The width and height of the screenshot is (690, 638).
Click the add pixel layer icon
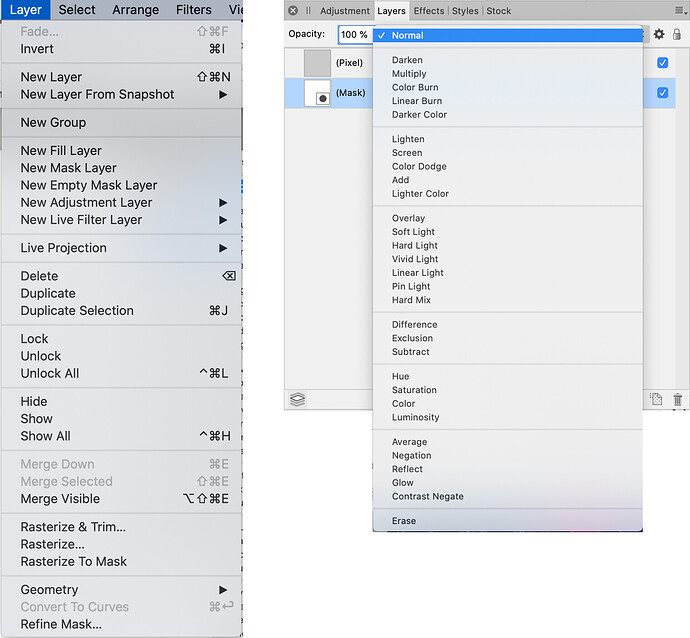tap(656, 399)
